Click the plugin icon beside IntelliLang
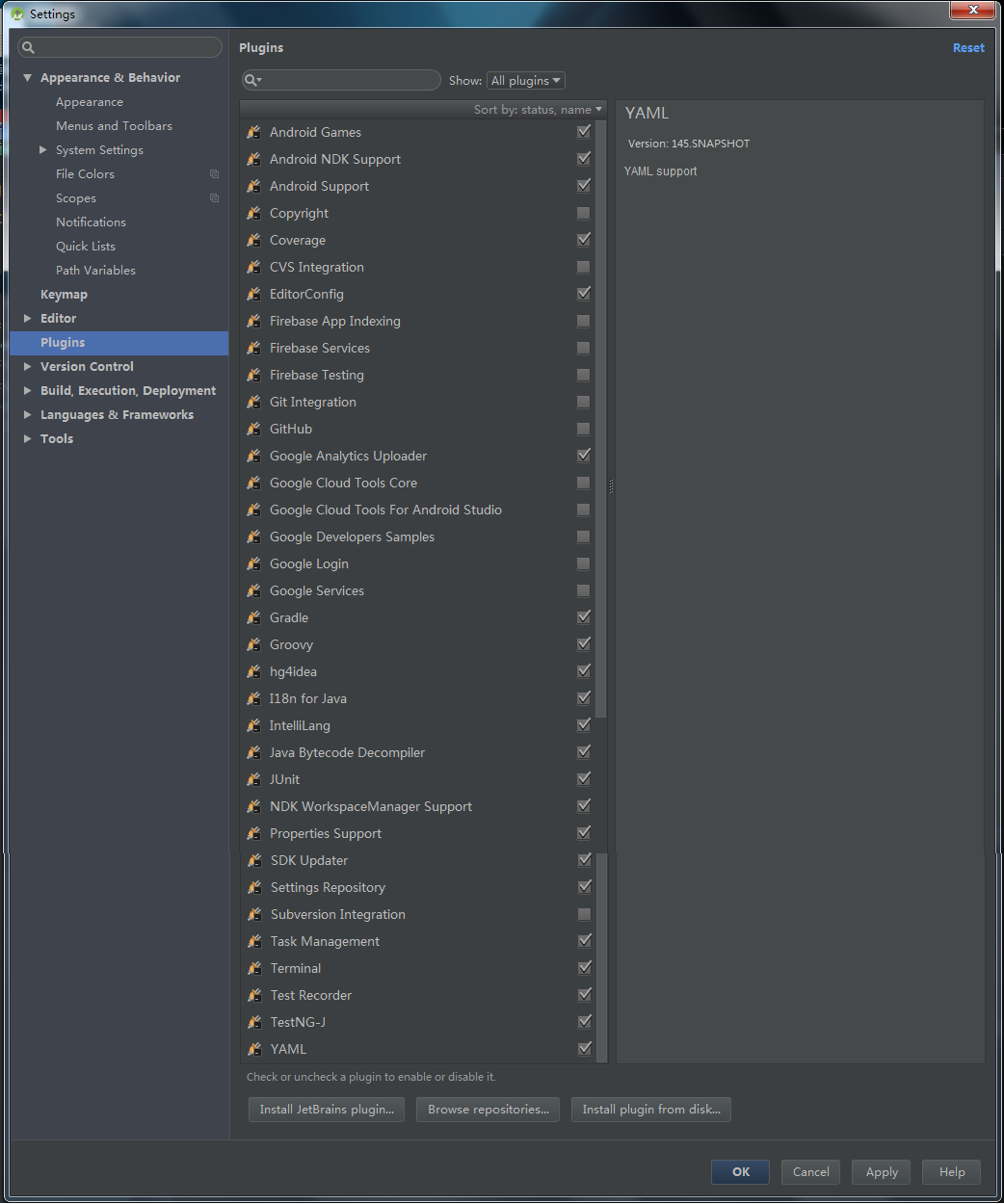1004x1204 pixels. click(254, 725)
